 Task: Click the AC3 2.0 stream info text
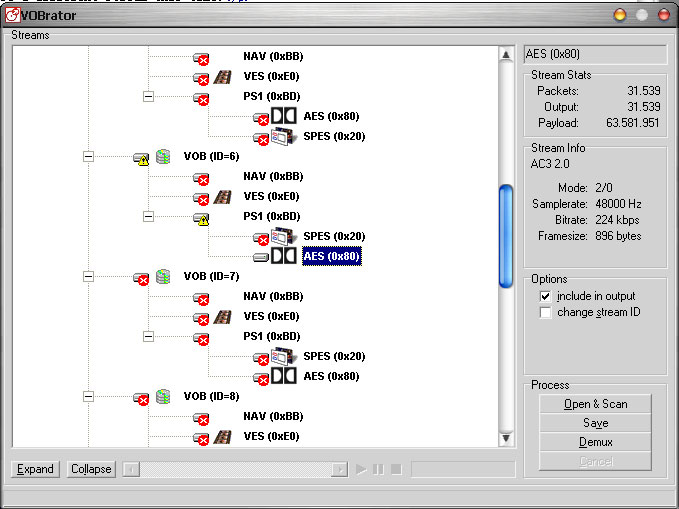coord(550,164)
